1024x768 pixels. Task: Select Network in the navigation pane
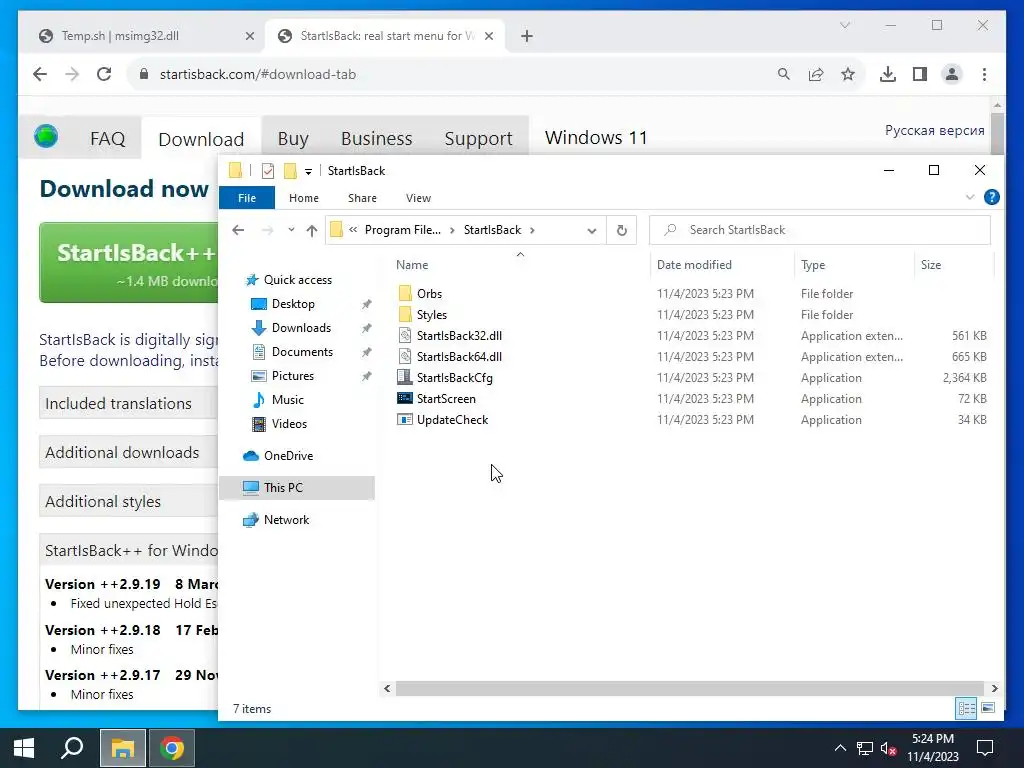pos(286,520)
